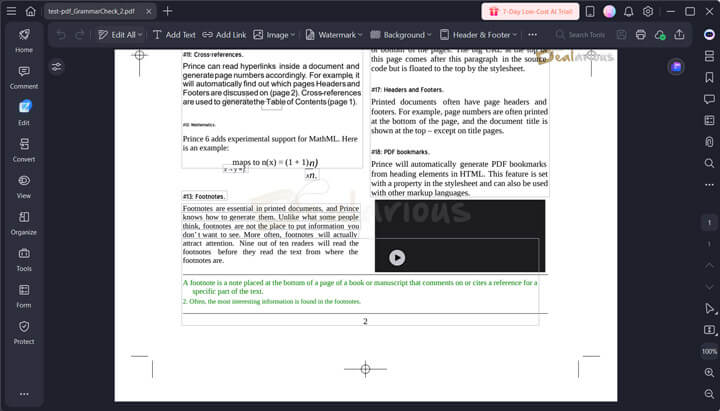Show more toolbar options ellipsis
The image size is (720, 411).
coord(533,35)
